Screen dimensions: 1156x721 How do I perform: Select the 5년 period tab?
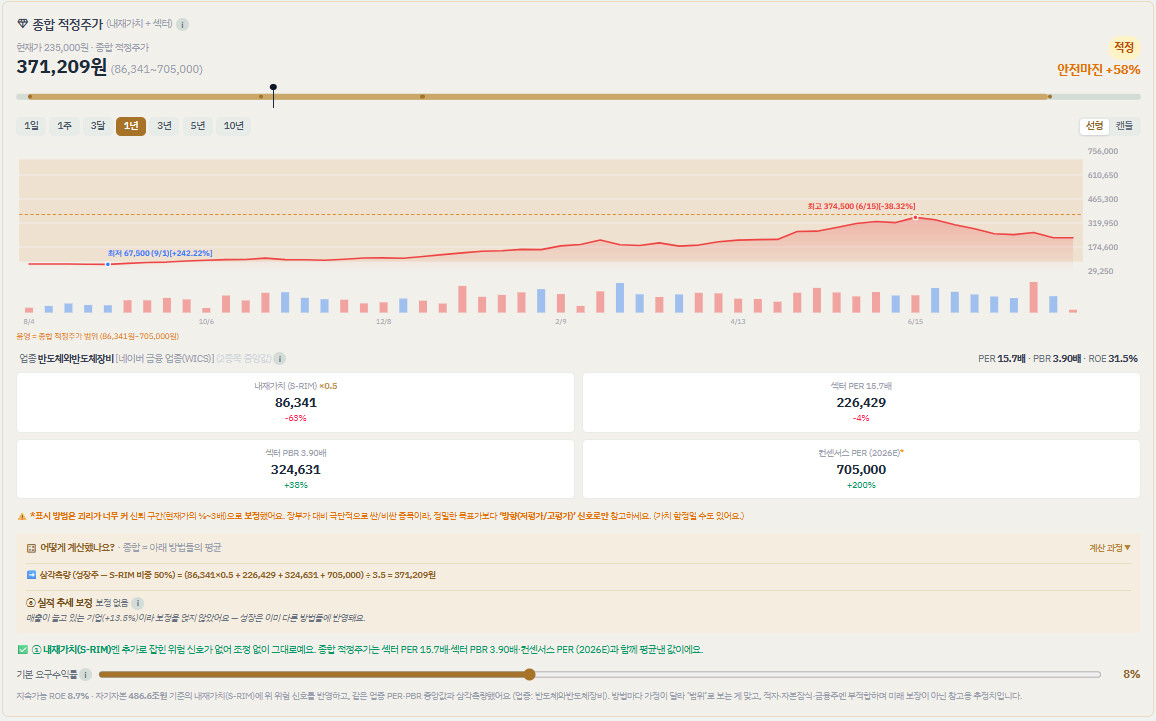click(x=198, y=126)
